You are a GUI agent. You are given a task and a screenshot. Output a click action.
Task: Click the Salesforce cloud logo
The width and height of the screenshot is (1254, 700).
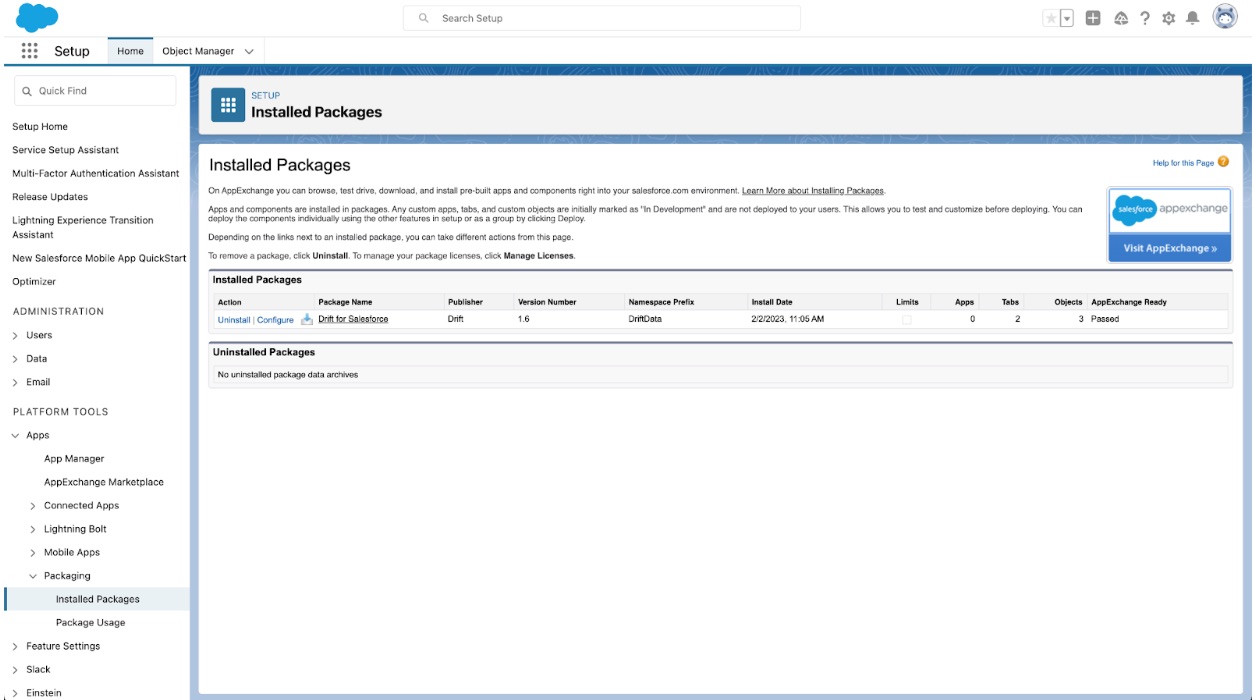point(37,18)
